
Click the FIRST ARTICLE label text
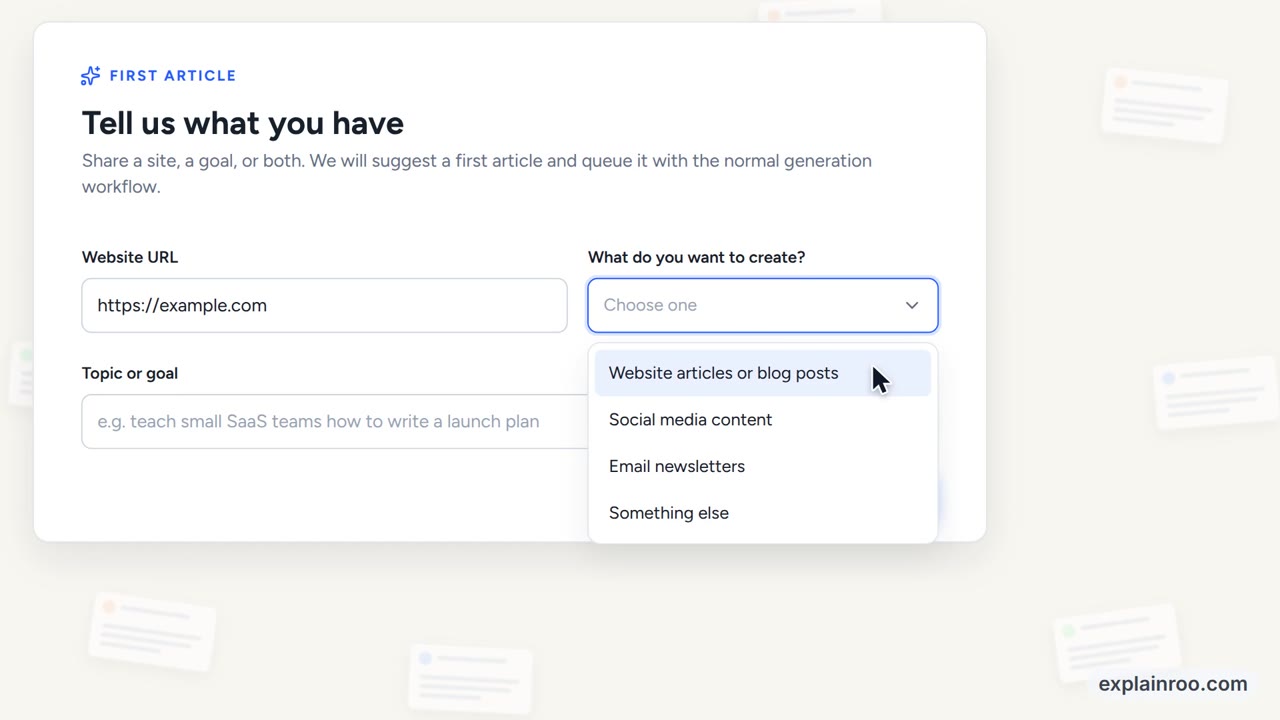point(173,76)
